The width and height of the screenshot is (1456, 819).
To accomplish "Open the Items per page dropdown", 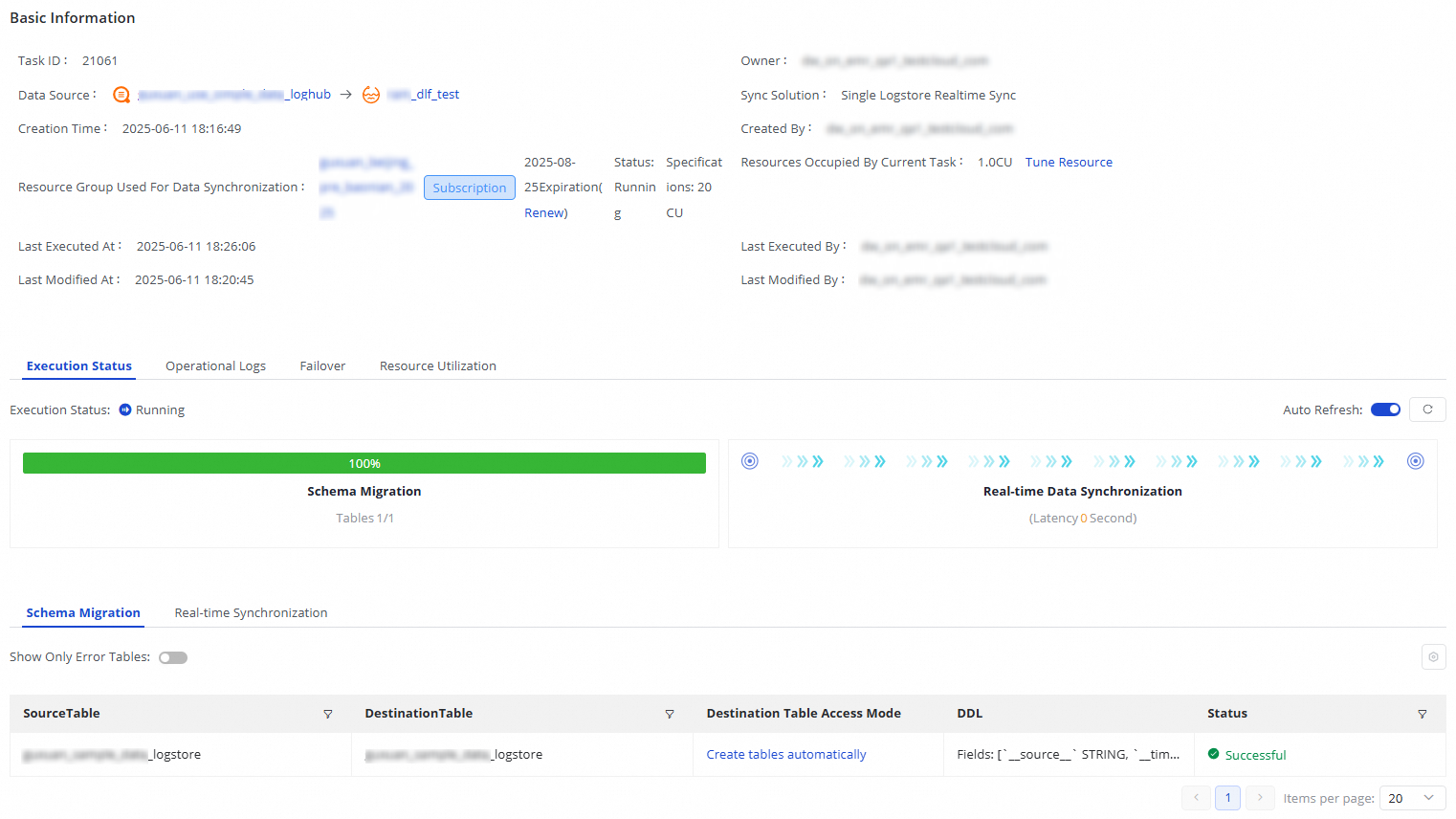I will pyautogui.click(x=1412, y=798).
